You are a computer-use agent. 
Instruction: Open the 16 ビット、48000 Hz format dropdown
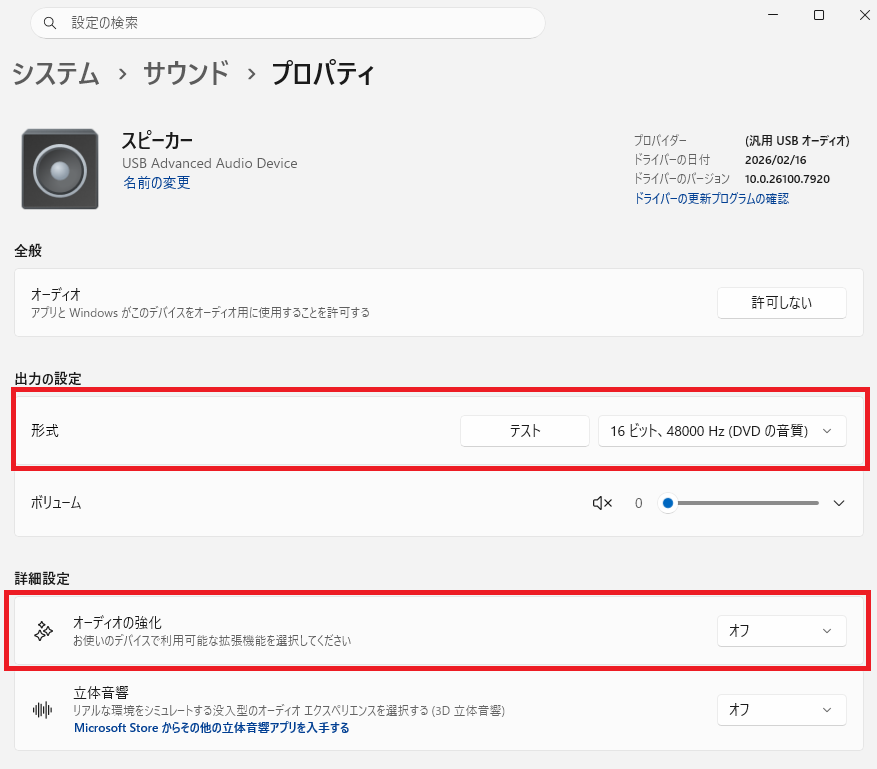click(x=721, y=431)
